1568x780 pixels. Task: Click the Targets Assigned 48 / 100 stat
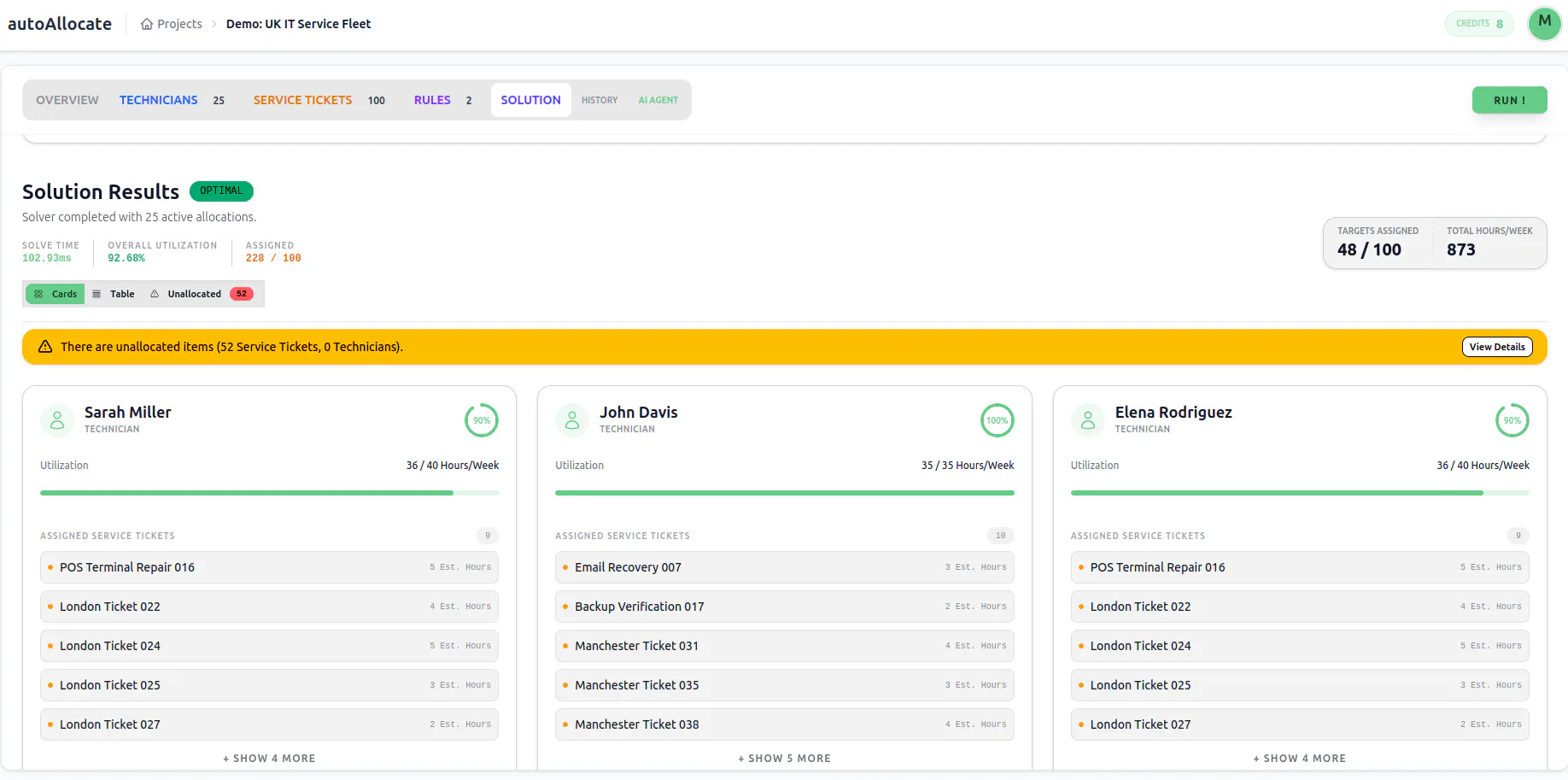(x=1378, y=243)
